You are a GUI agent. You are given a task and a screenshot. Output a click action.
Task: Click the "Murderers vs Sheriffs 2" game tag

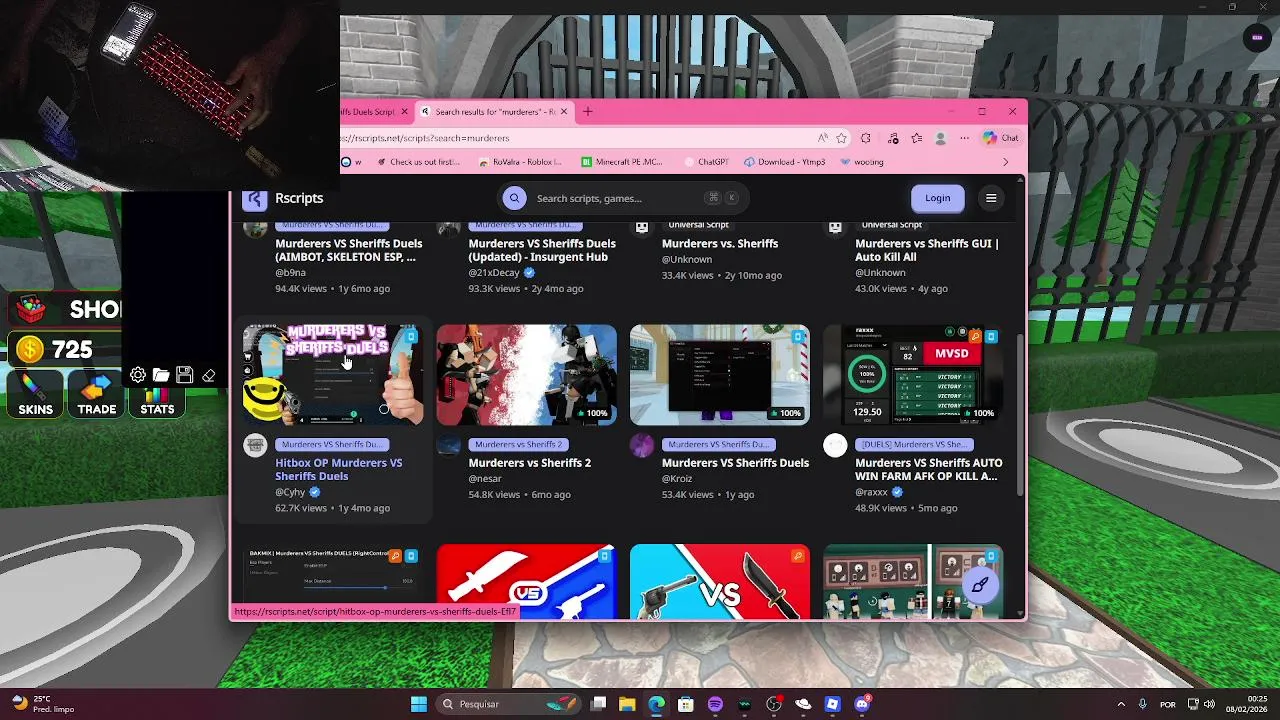[518, 444]
